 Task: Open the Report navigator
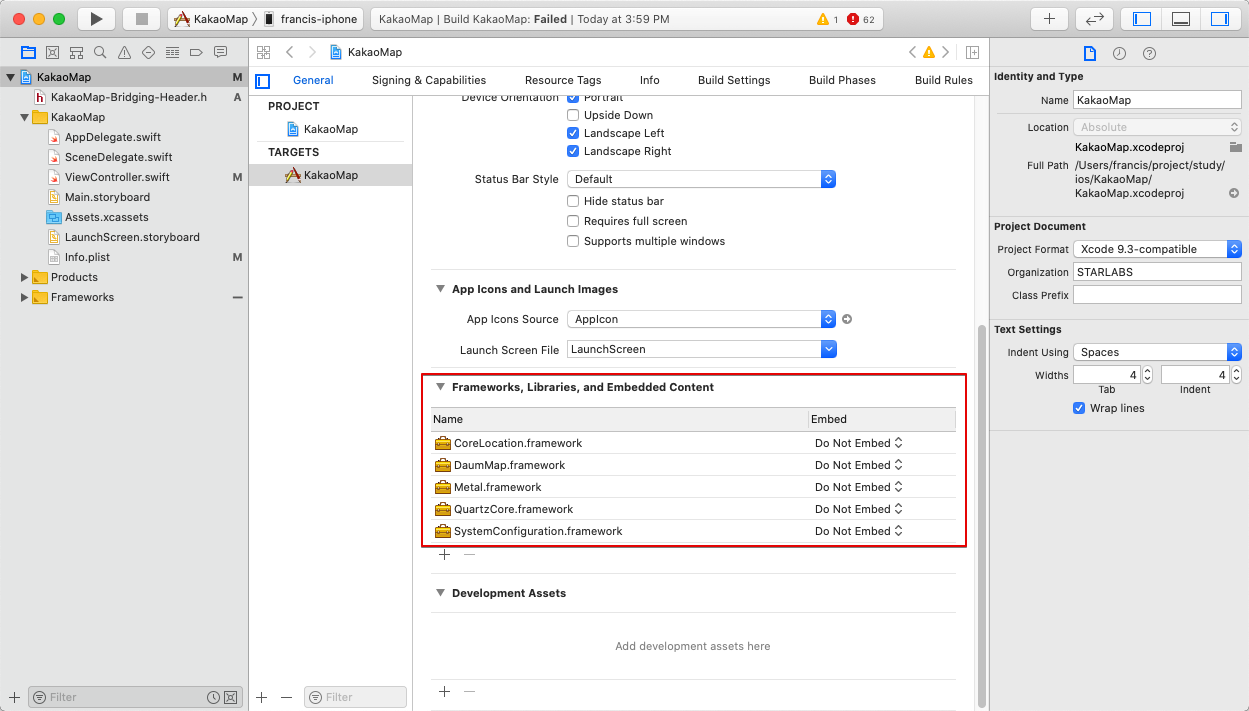coord(220,52)
